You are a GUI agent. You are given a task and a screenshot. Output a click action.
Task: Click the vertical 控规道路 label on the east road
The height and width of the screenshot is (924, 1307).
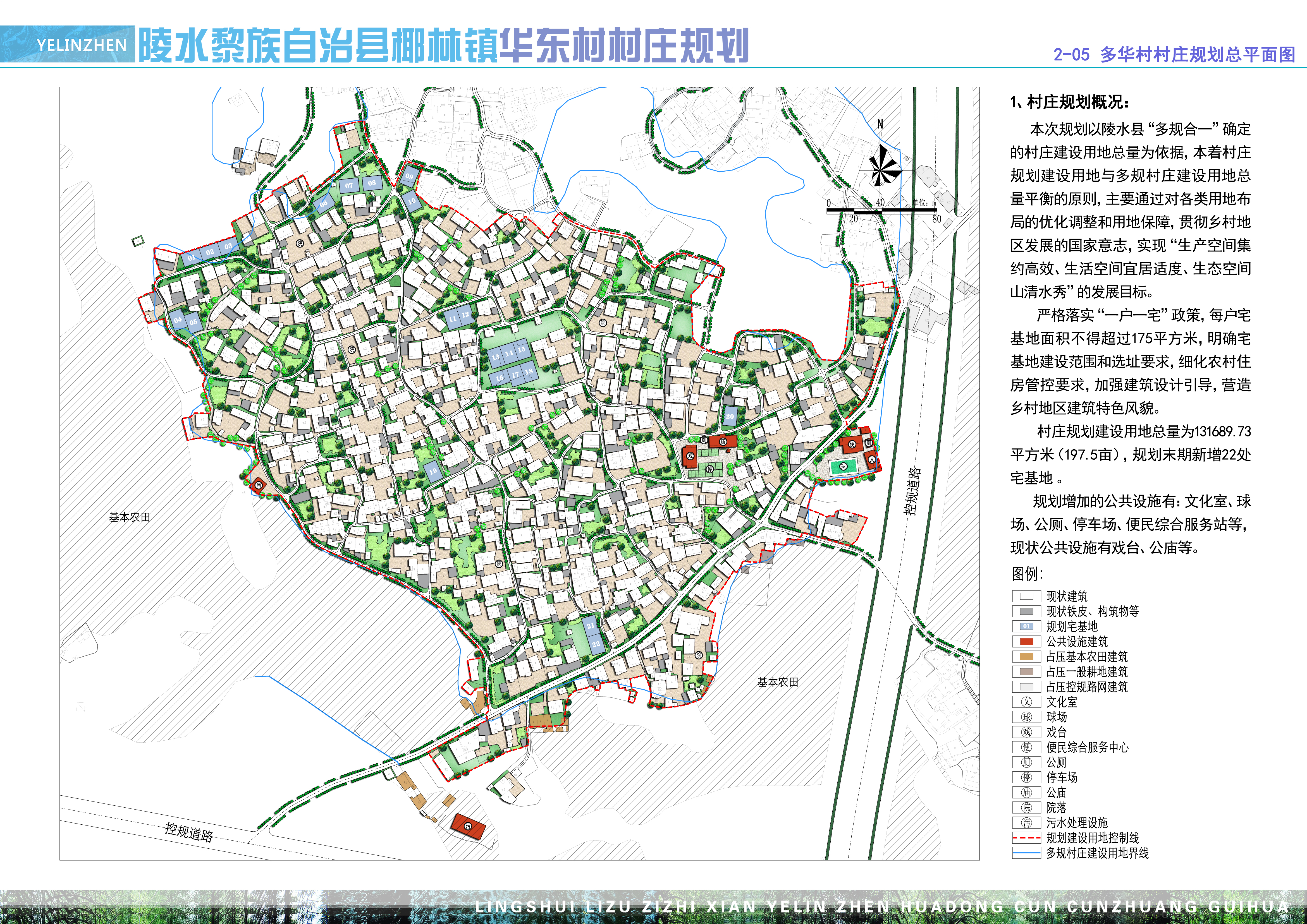click(912, 492)
